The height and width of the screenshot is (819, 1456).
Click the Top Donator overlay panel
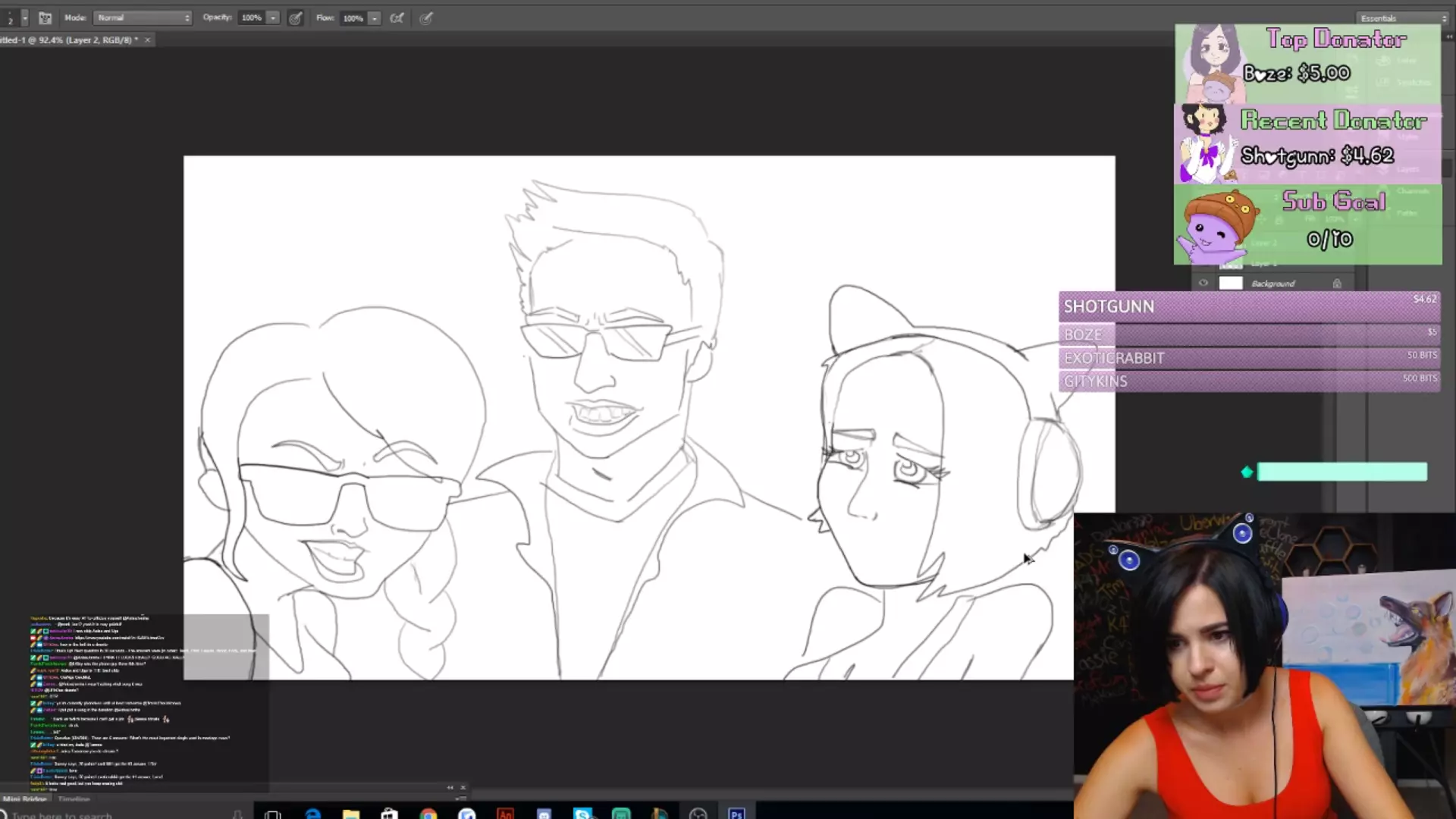(x=1307, y=64)
